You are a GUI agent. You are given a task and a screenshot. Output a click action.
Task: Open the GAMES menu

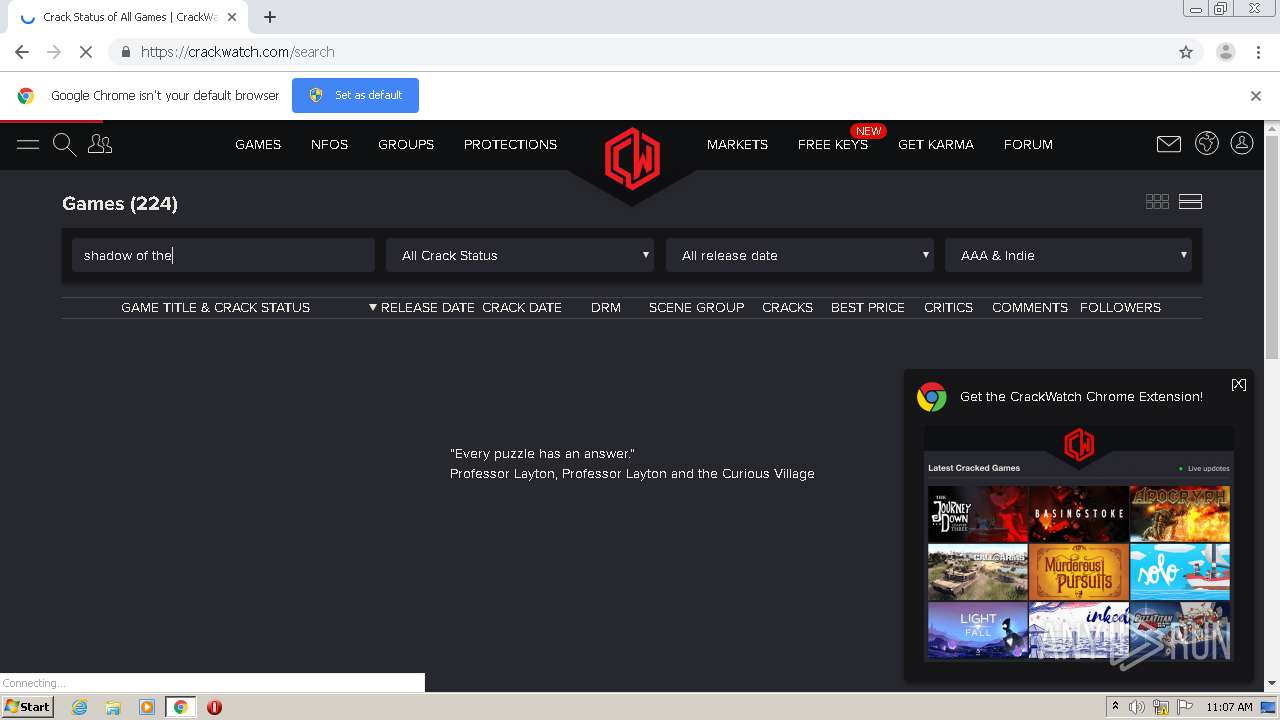[x=258, y=144]
